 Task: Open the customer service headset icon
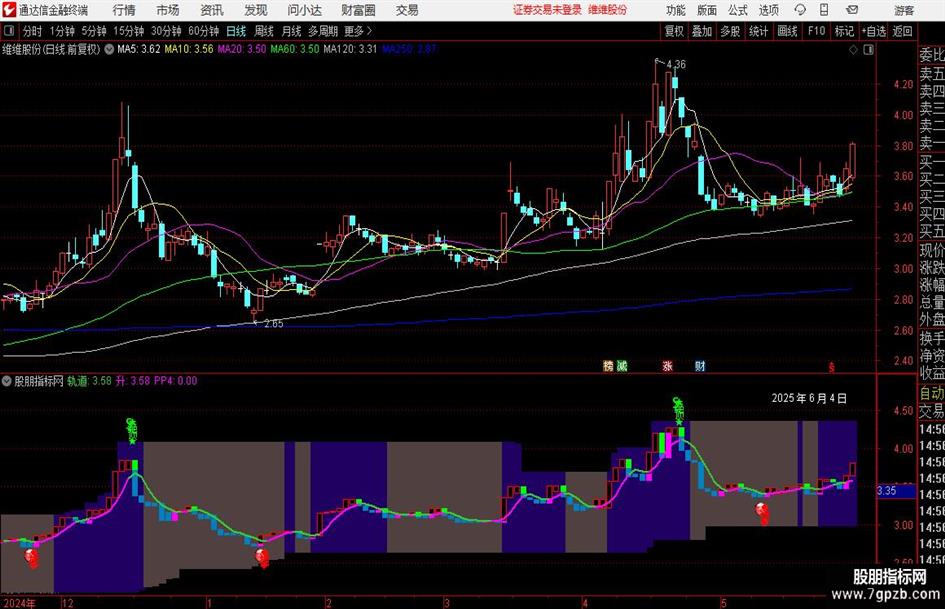pos(800,10)
